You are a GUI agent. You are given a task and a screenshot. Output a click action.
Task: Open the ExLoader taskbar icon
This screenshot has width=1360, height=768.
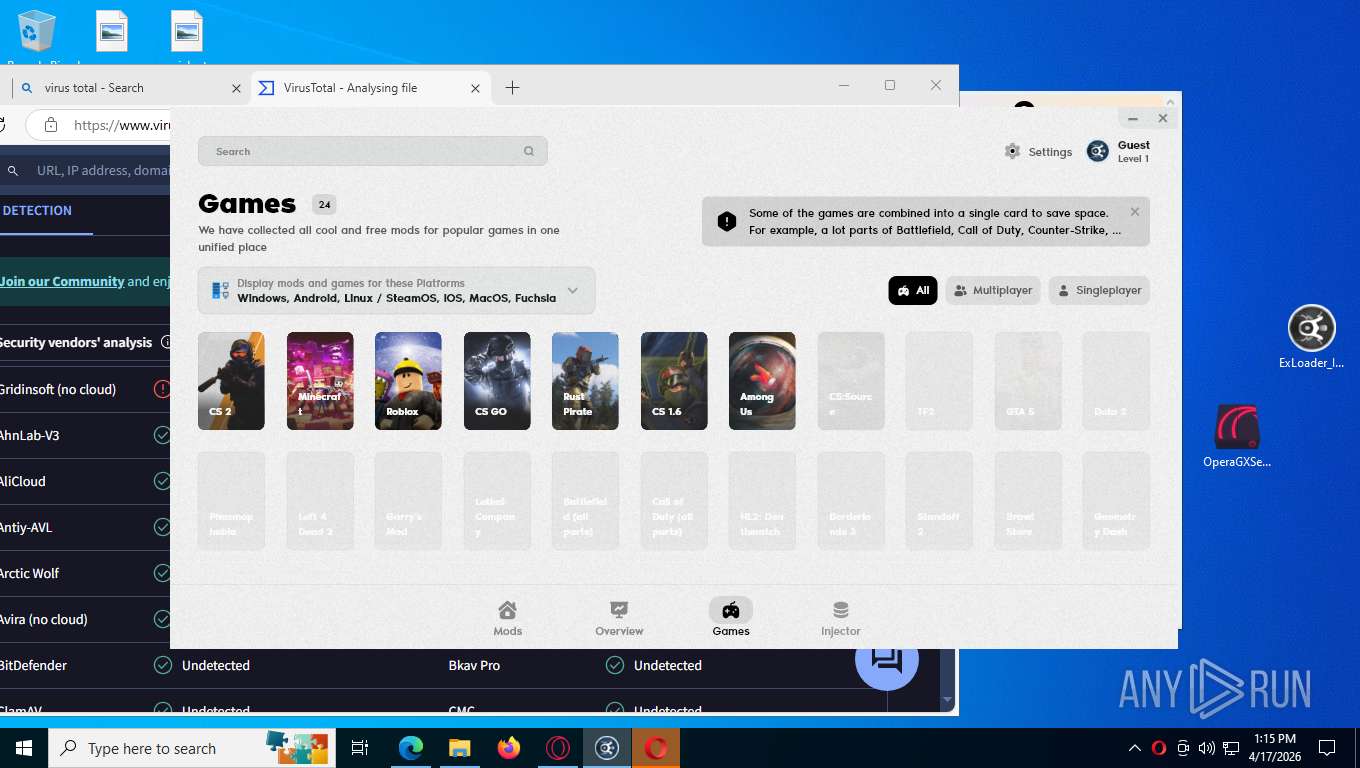(x=607, y=748)
